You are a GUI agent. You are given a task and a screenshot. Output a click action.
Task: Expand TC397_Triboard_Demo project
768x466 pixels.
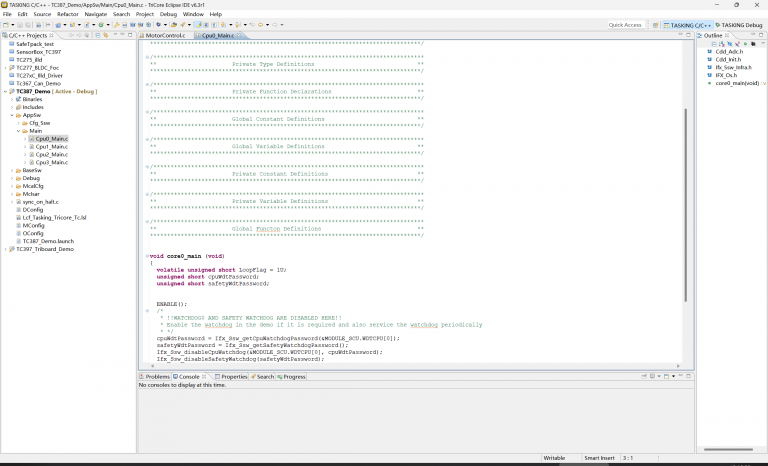coord(5,249)
